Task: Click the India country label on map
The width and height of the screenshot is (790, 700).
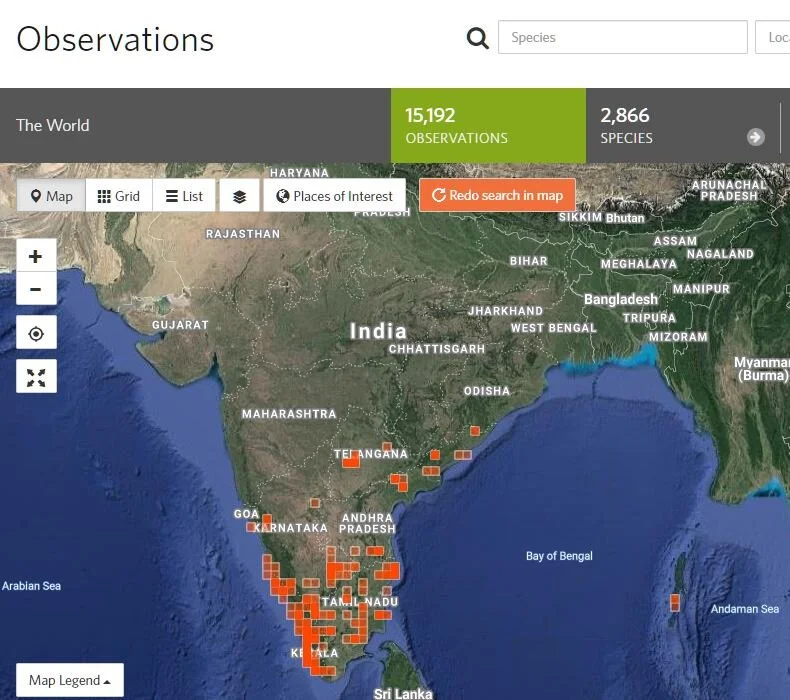Action: 378,331
